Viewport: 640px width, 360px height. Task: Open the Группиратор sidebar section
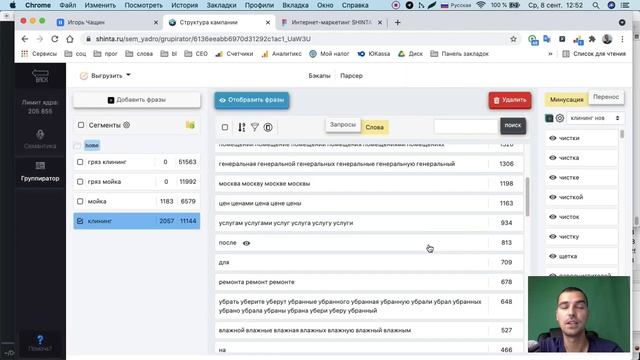pos(40,171)
